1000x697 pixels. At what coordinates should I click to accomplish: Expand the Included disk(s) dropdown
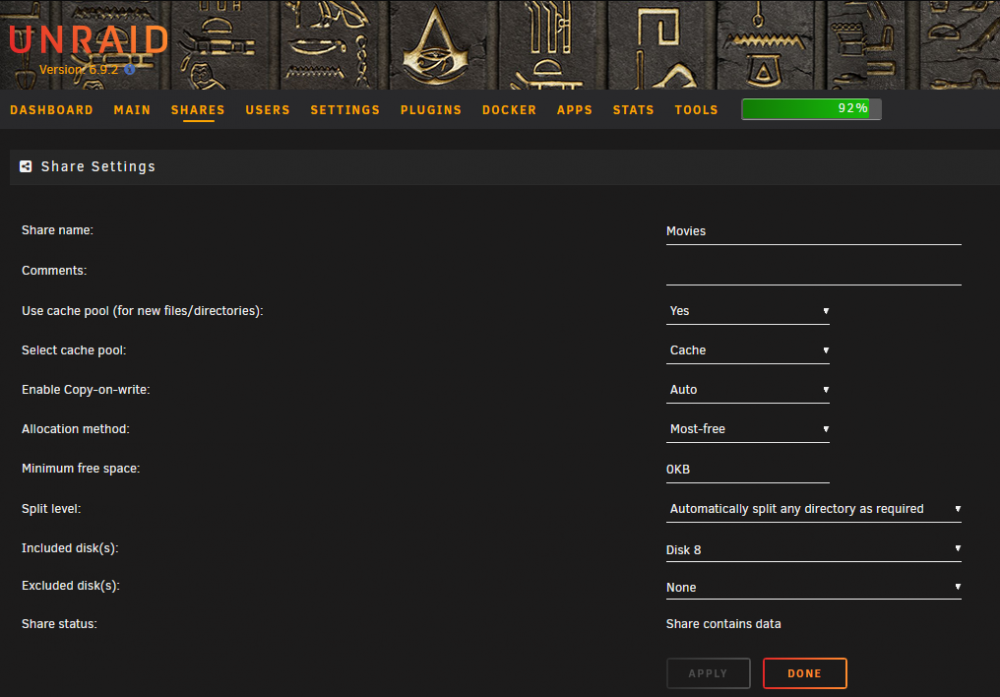[x=813, y=549]
